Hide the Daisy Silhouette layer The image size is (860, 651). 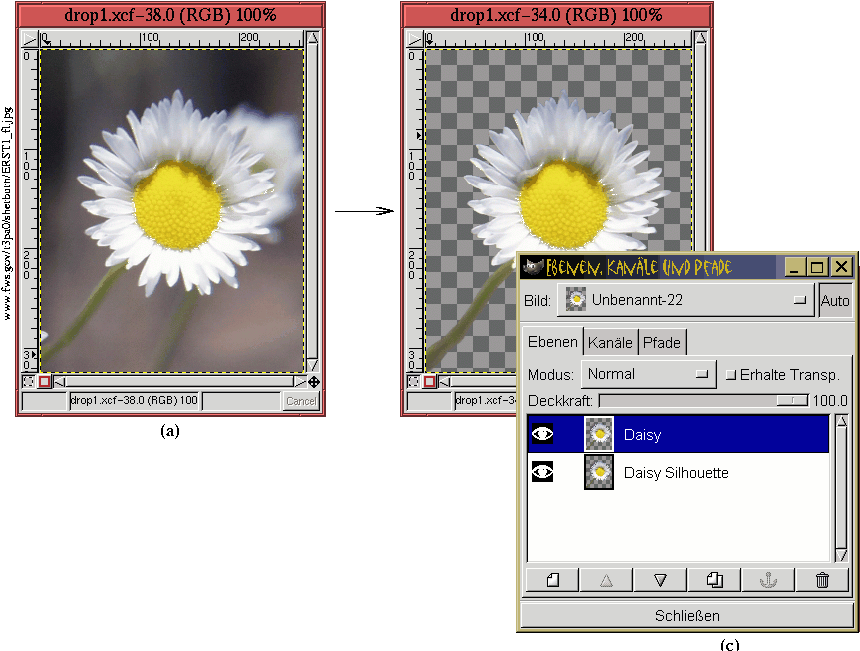click(542, 472)
